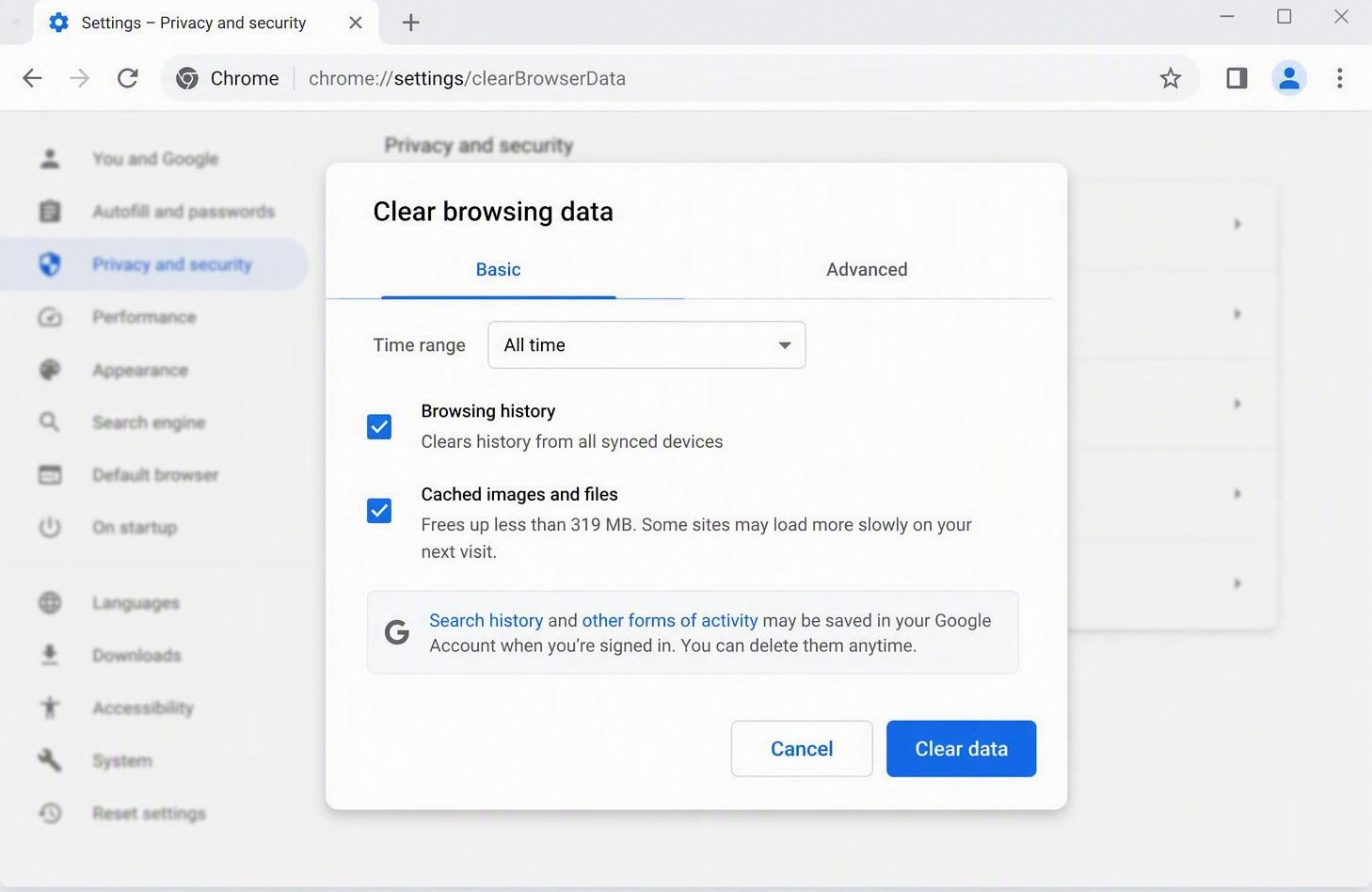This screenshot has width=1372, height=892.
Task: Click the Default browser window icon
Action: (x=50, y=475)
